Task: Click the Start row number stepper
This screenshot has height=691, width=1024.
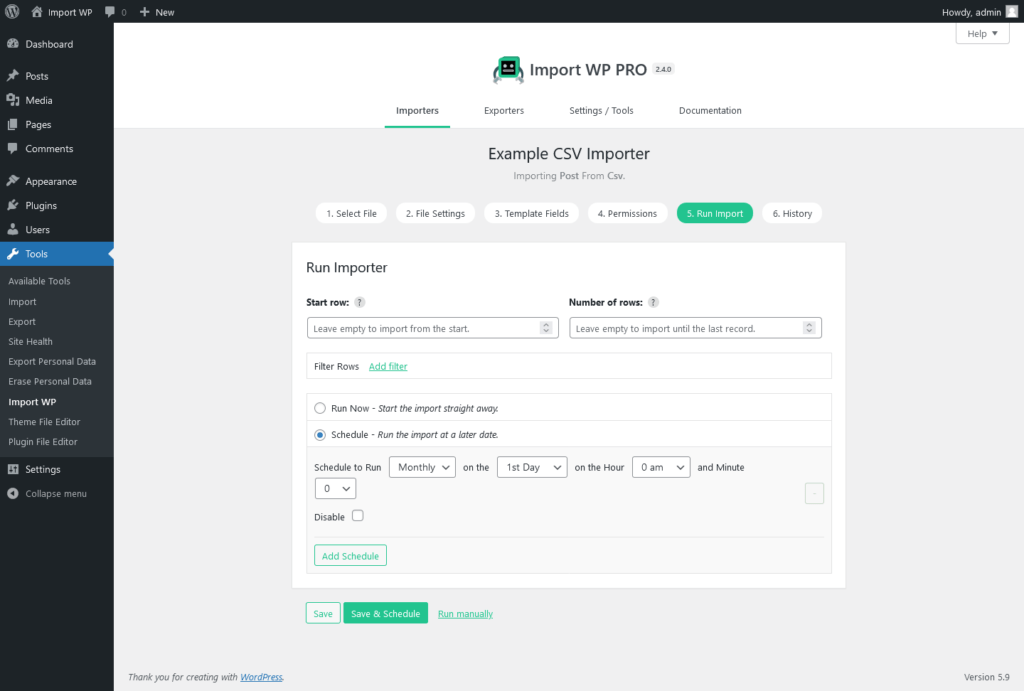Action: [x=546, y=328]
